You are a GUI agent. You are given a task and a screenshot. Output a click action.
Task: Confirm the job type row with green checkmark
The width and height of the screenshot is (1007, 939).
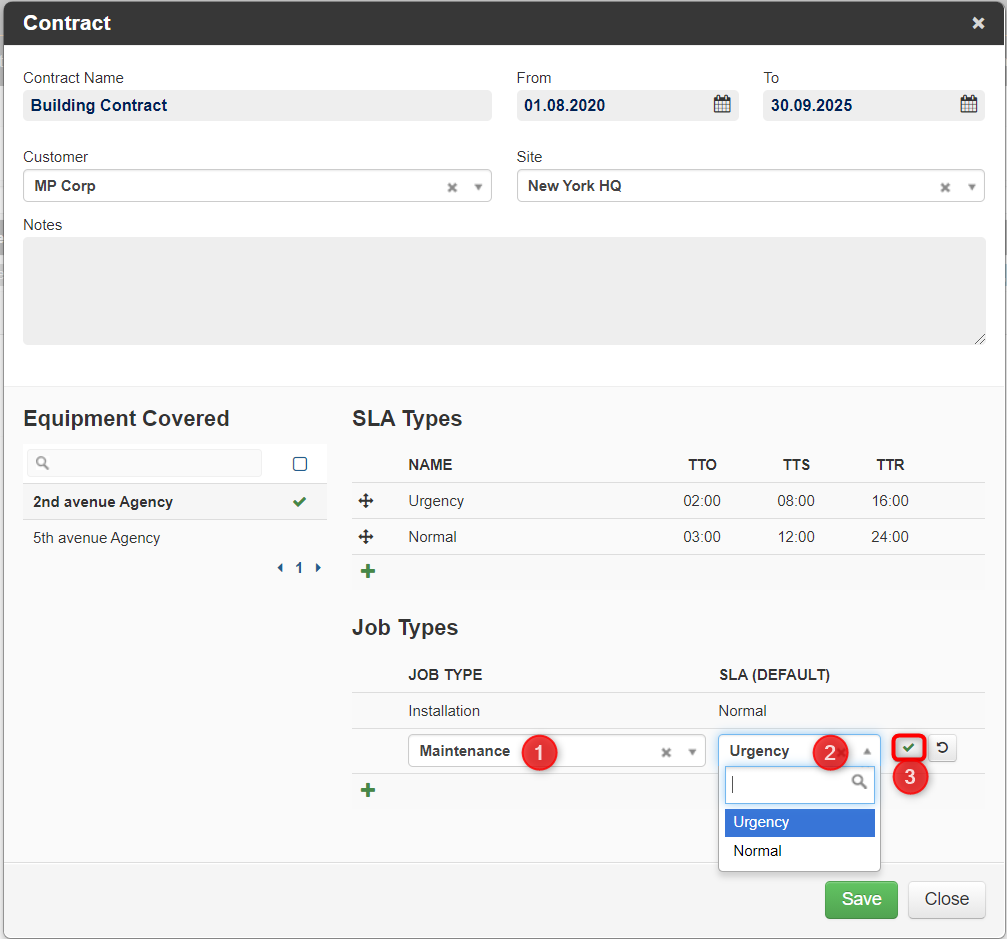pyautogui.click(x=908, y=748)
